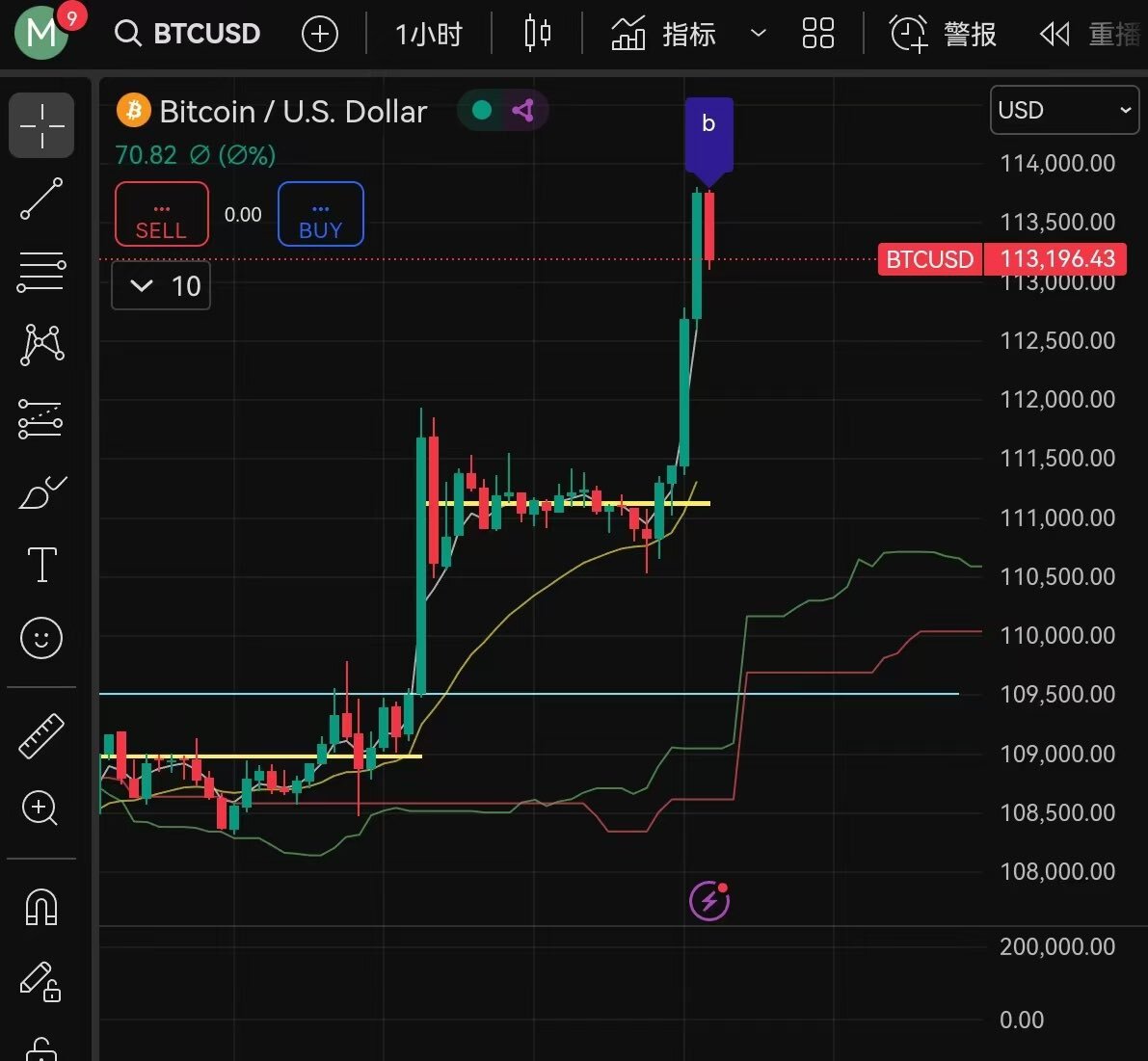Click the 110,000.00 price scale label
1148x1061 pixels.
[1058, 635]
